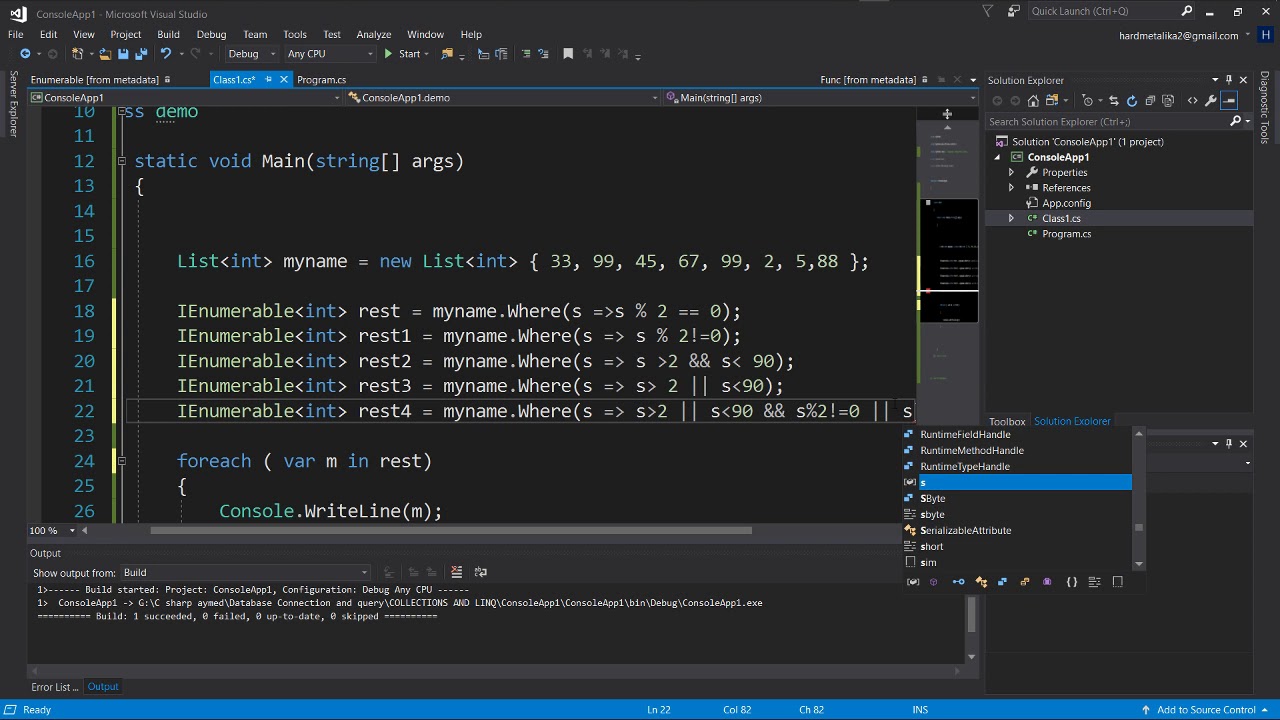The height and width of the screenshot is (720, 1280).
Task: Toggle the structures IntelliSense filter icon
Action: tap(1002, 582)
